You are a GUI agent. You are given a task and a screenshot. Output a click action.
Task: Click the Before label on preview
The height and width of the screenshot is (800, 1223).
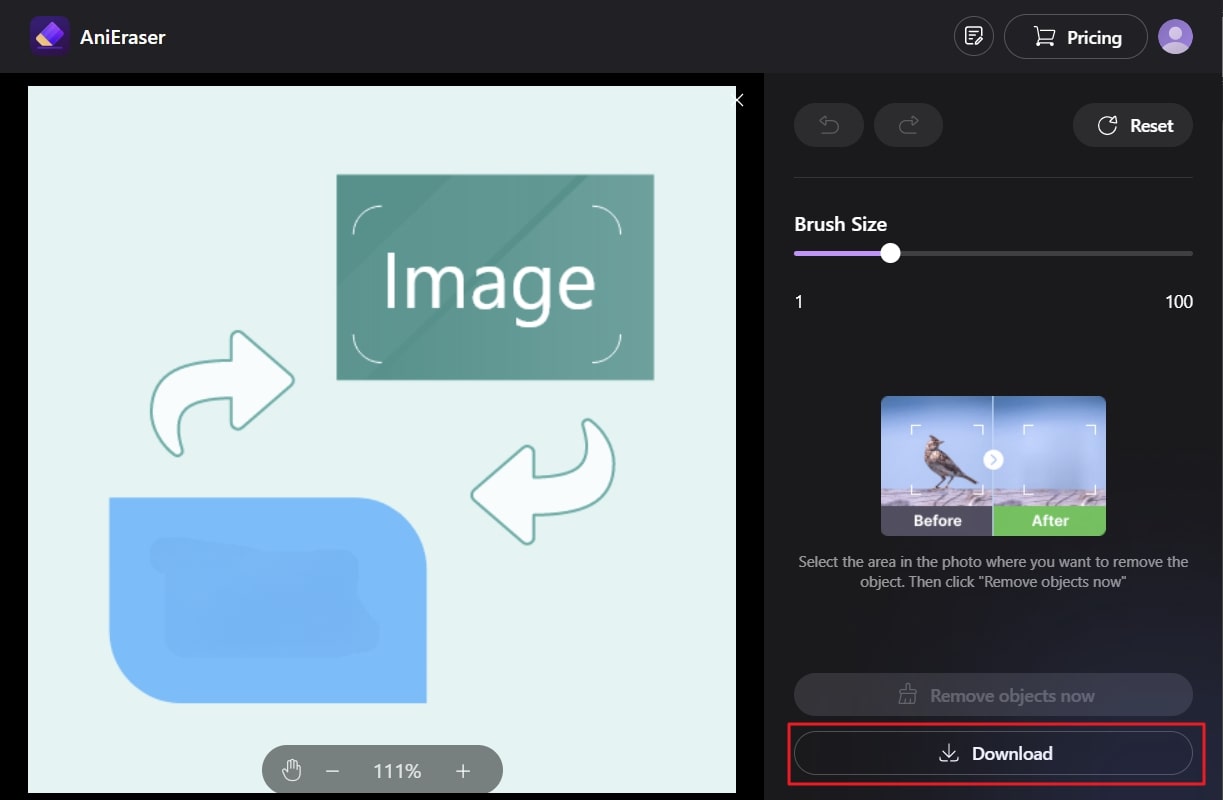point(937,520)
